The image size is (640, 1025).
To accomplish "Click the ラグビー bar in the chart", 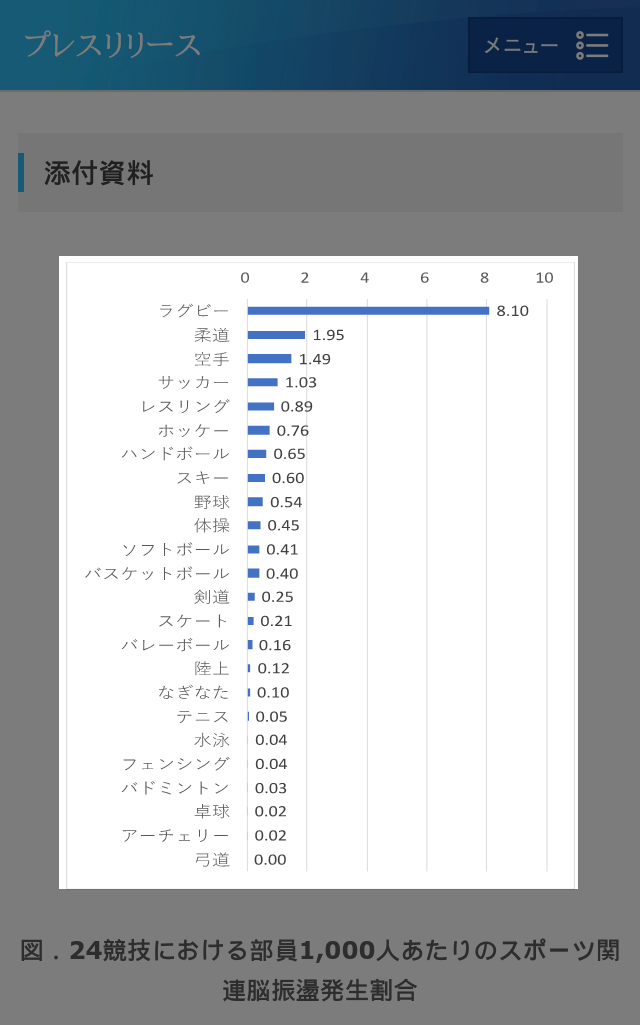I will 368,311.
